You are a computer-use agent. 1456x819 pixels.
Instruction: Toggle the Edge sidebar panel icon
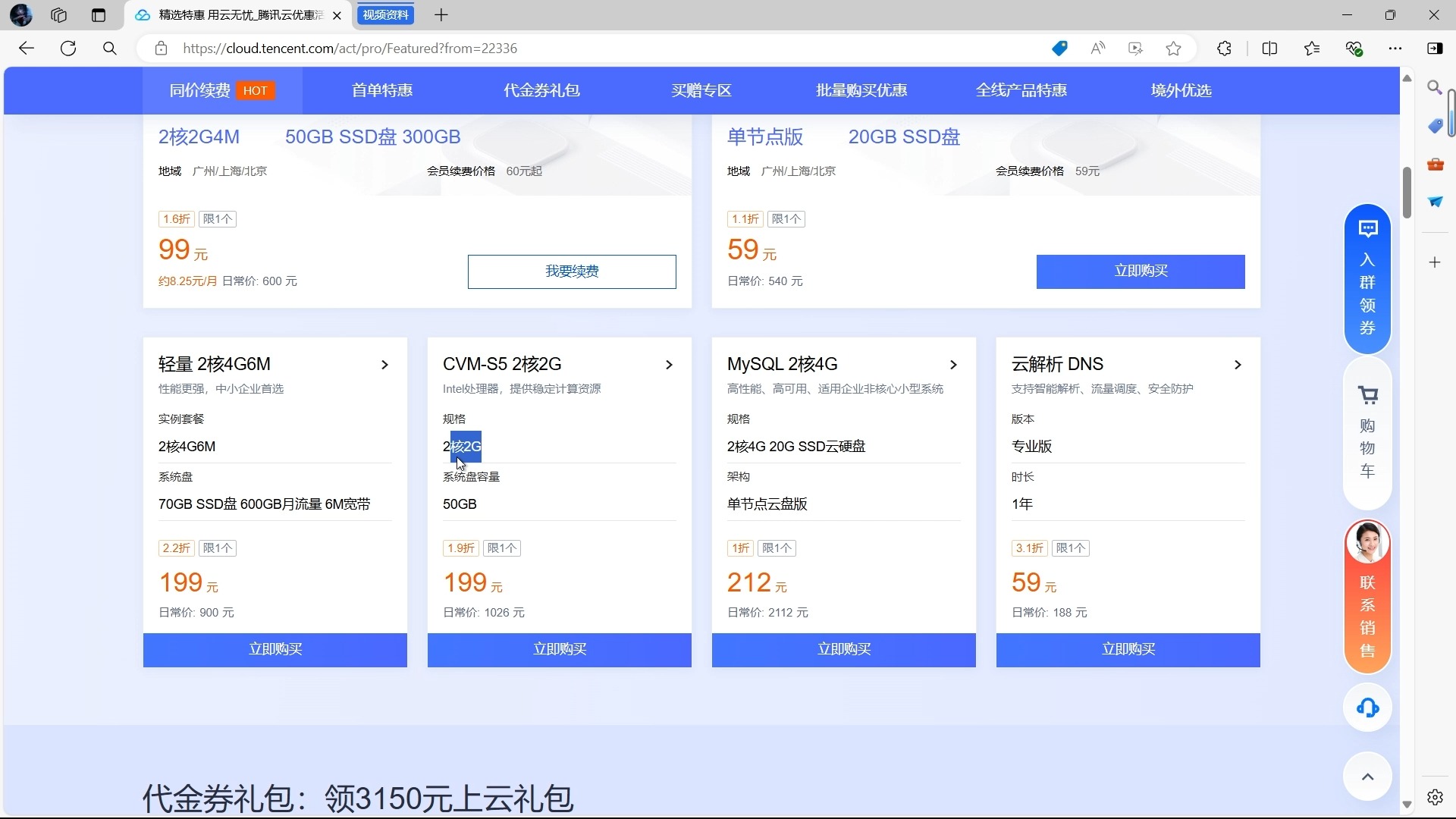[x=1435, y=49]
